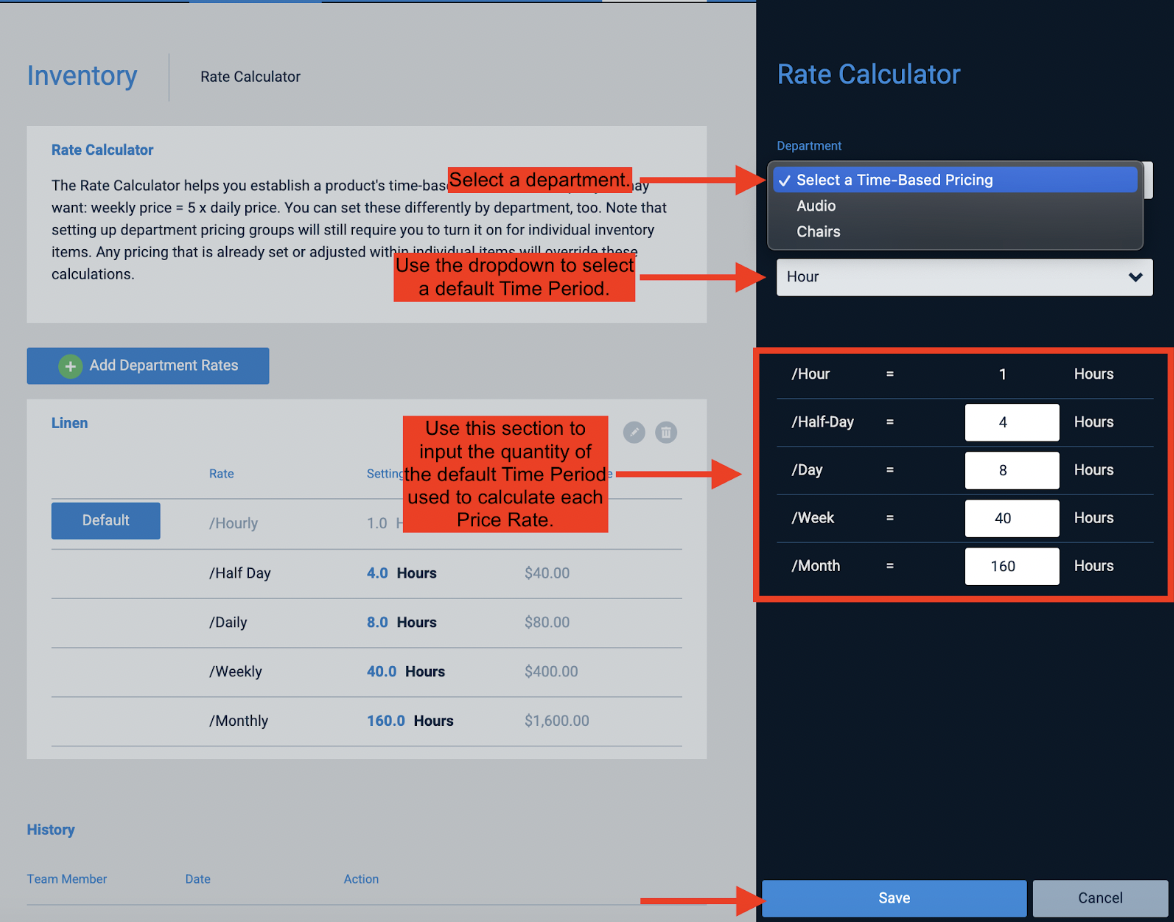The height and width of the screenshot is (922, 1174).
Task: Click the /Hourly rate row label
Action: tap(233, 524)
